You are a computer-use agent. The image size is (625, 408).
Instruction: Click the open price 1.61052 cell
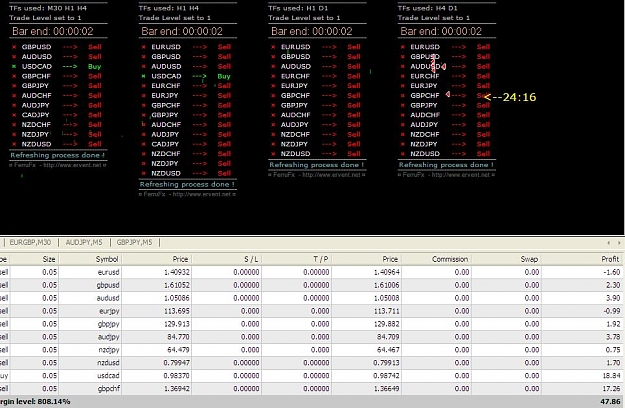click(177, 285)
